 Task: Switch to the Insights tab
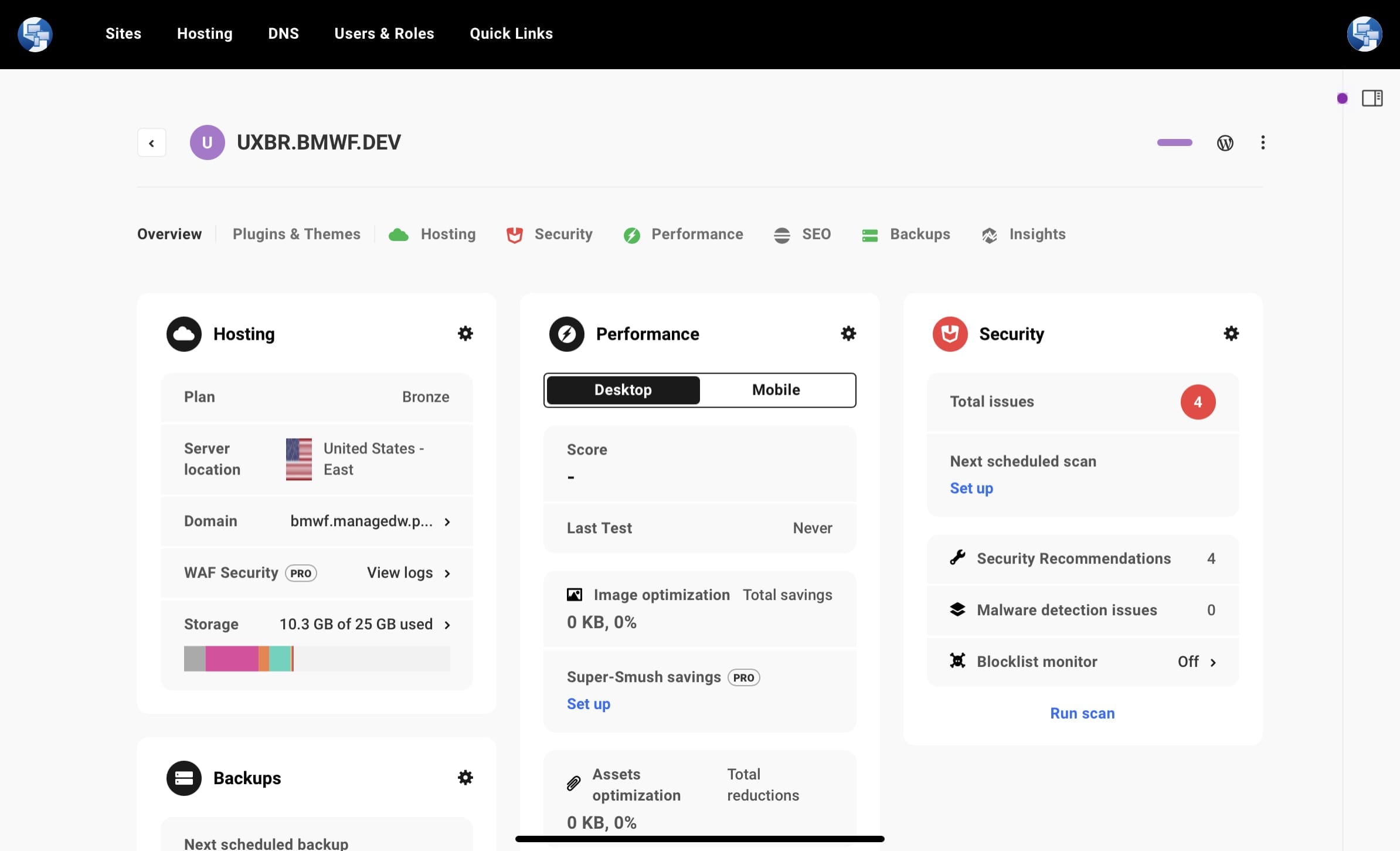[1023, 234]
